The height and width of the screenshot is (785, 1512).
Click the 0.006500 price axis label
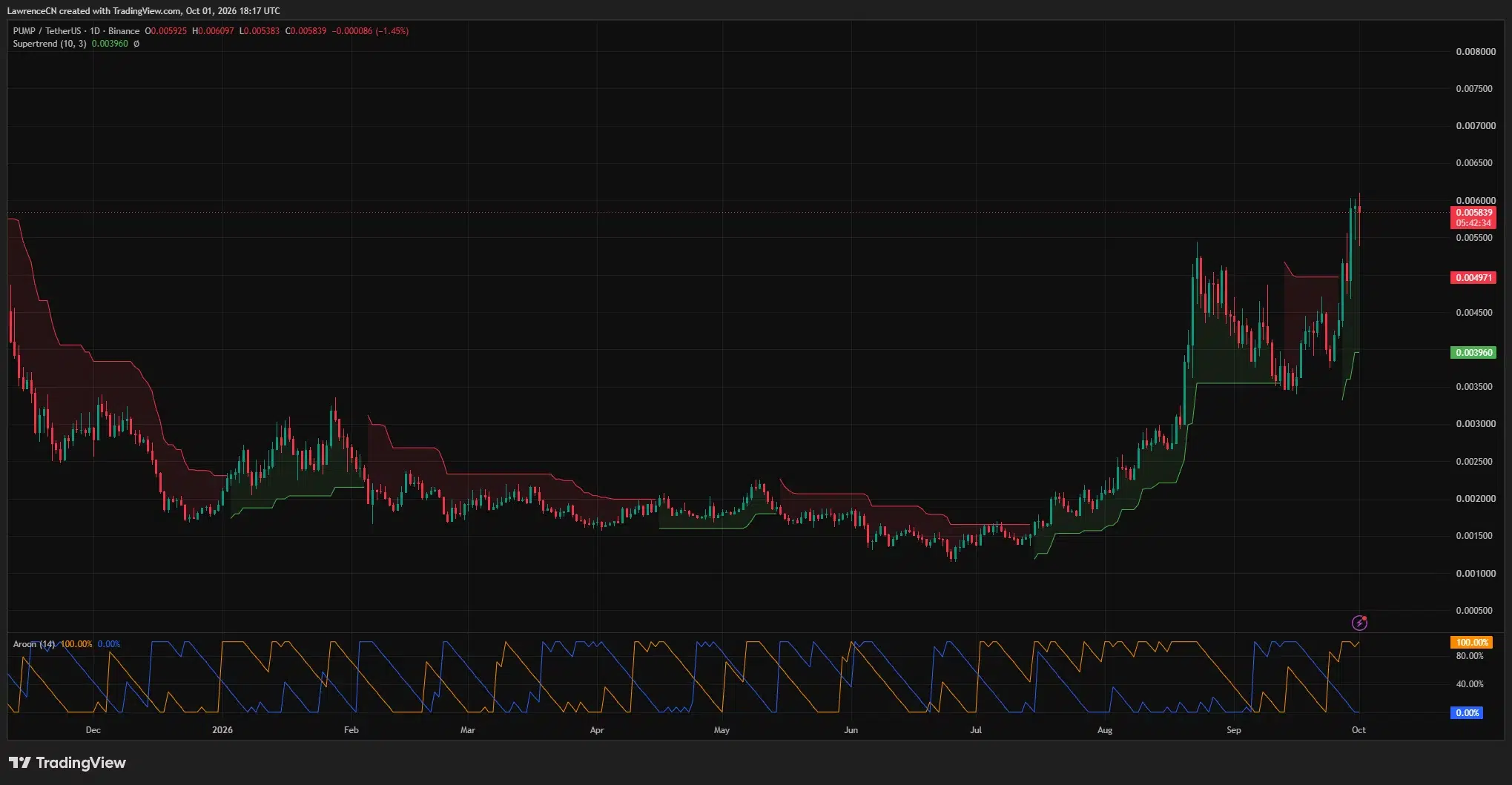[1476, 163]
